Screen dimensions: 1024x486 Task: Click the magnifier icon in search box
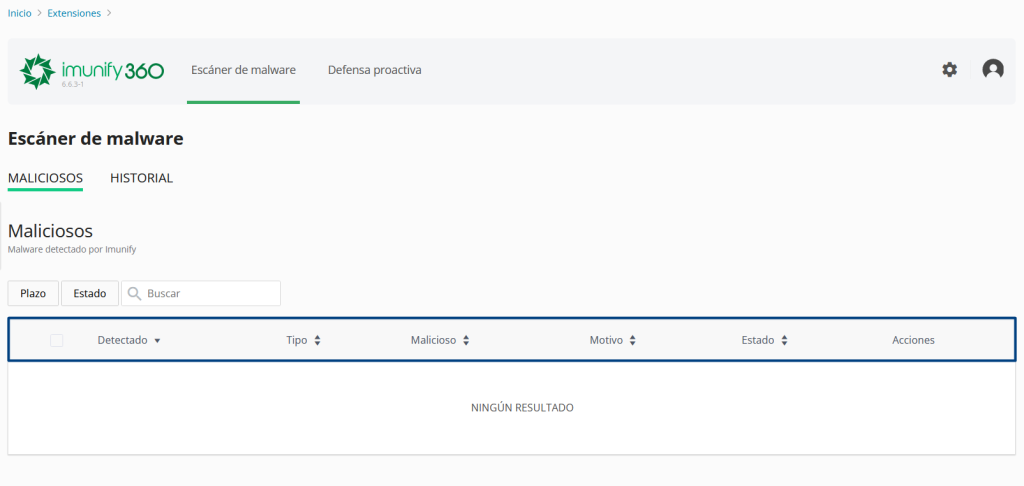tap(134, 294)
